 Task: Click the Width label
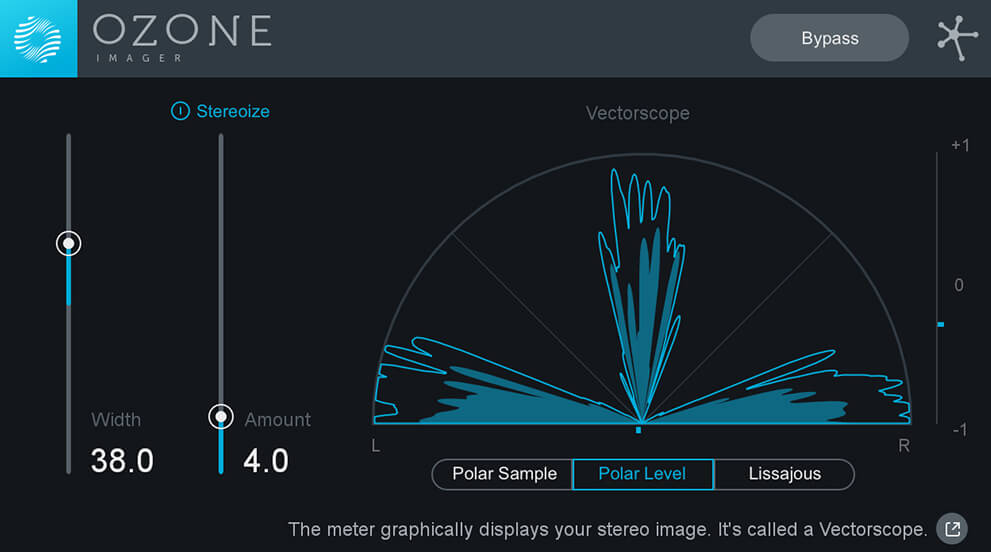click(116, 420)
